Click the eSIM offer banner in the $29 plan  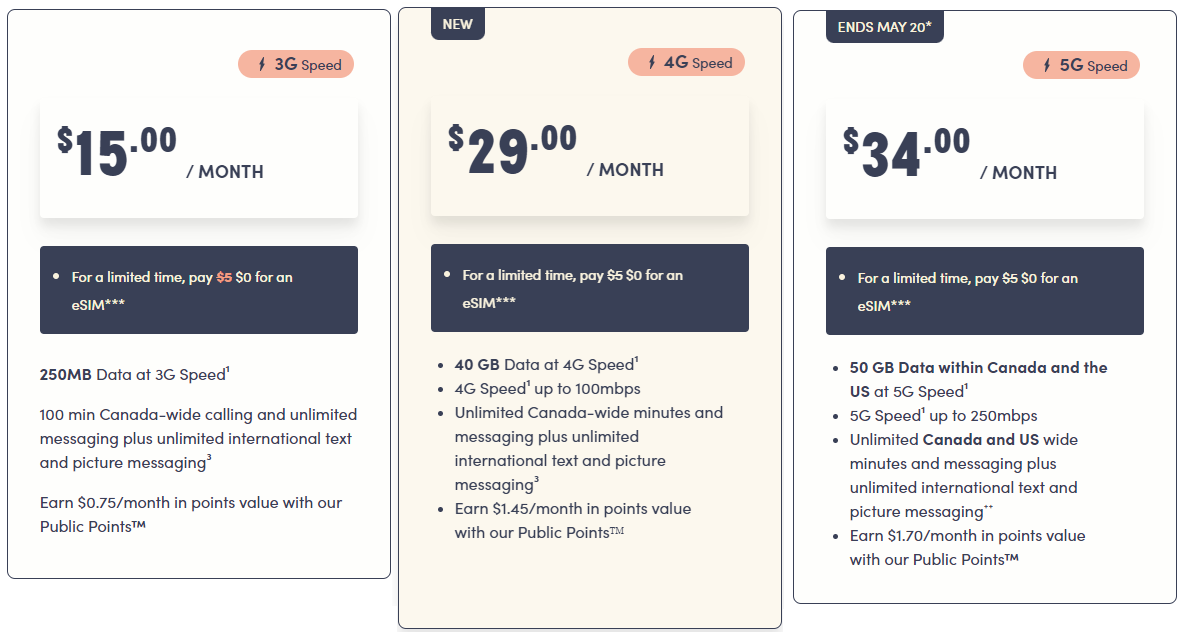589,287
